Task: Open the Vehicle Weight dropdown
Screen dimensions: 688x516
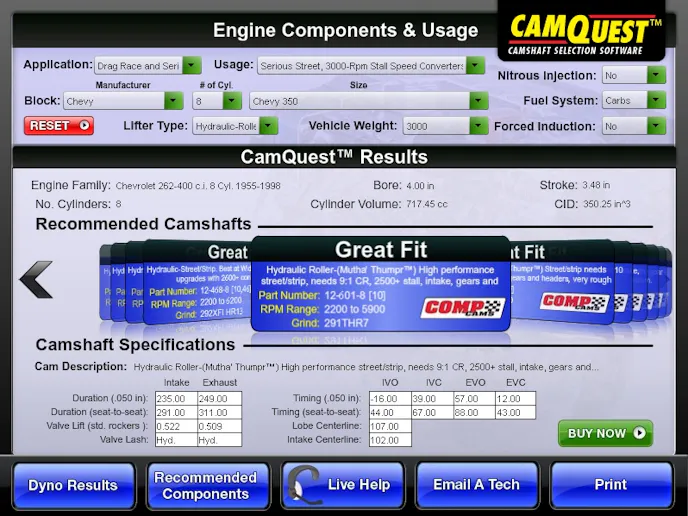Action: [444, 126]
